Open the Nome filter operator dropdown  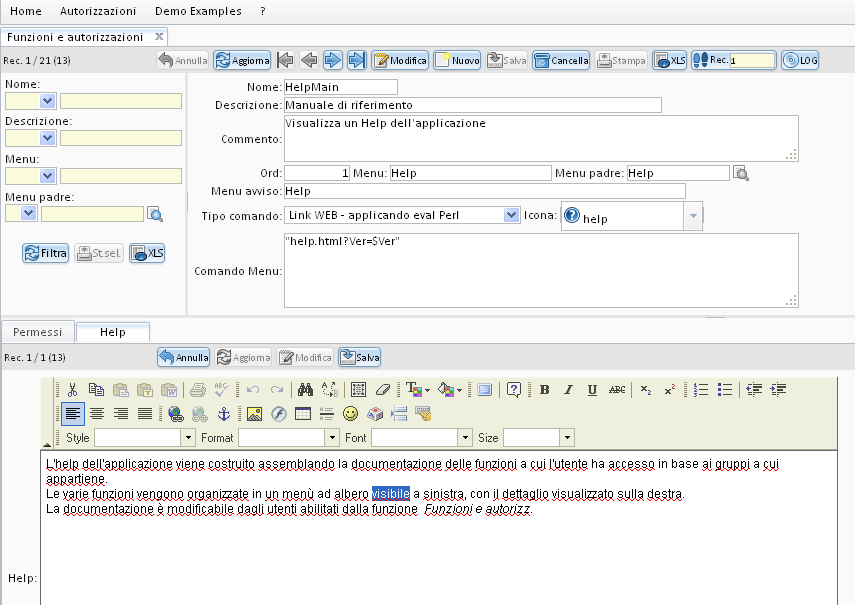[x=47, y=101]
